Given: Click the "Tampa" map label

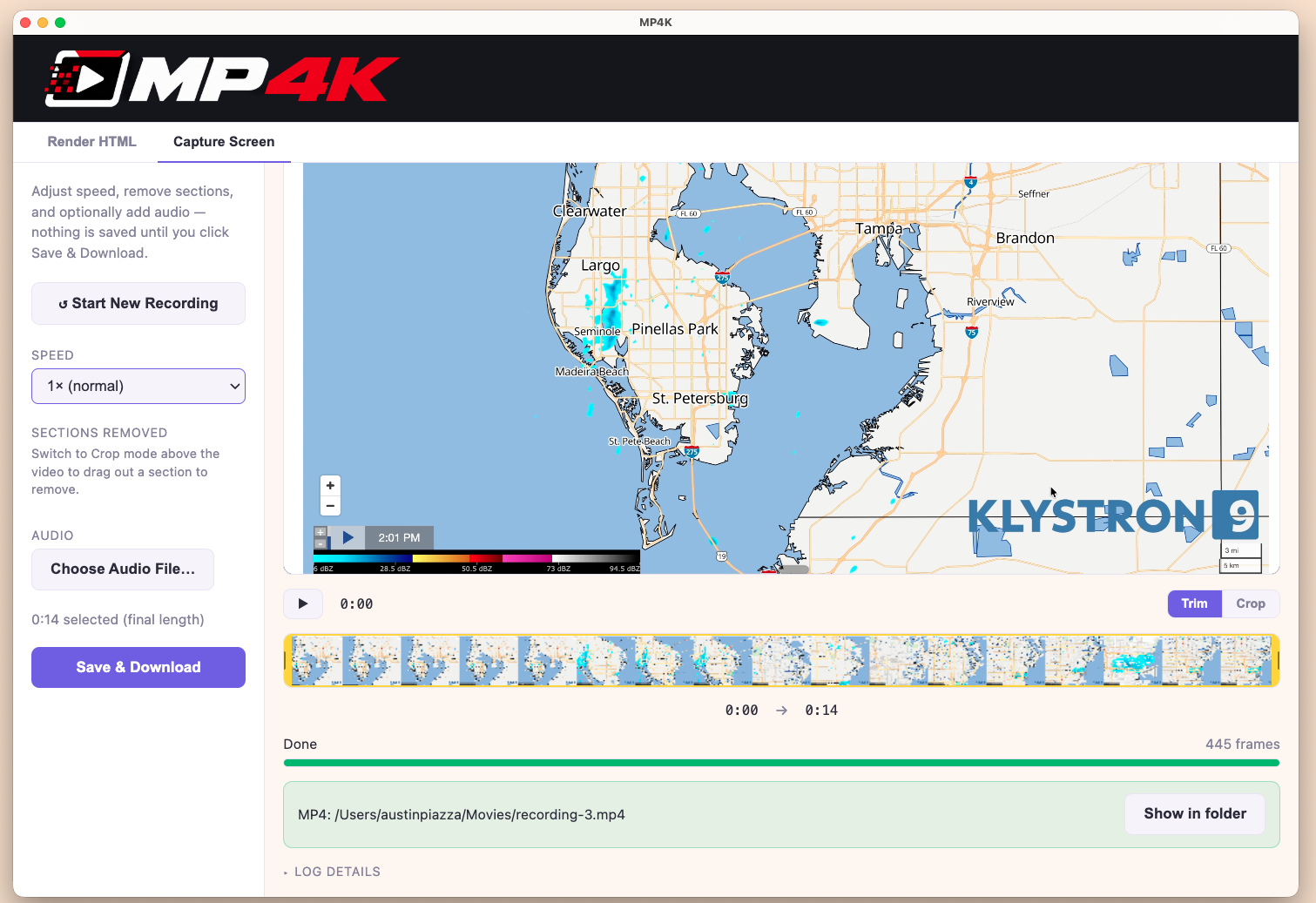Looking at the screenshot, I should coord(879,228).
